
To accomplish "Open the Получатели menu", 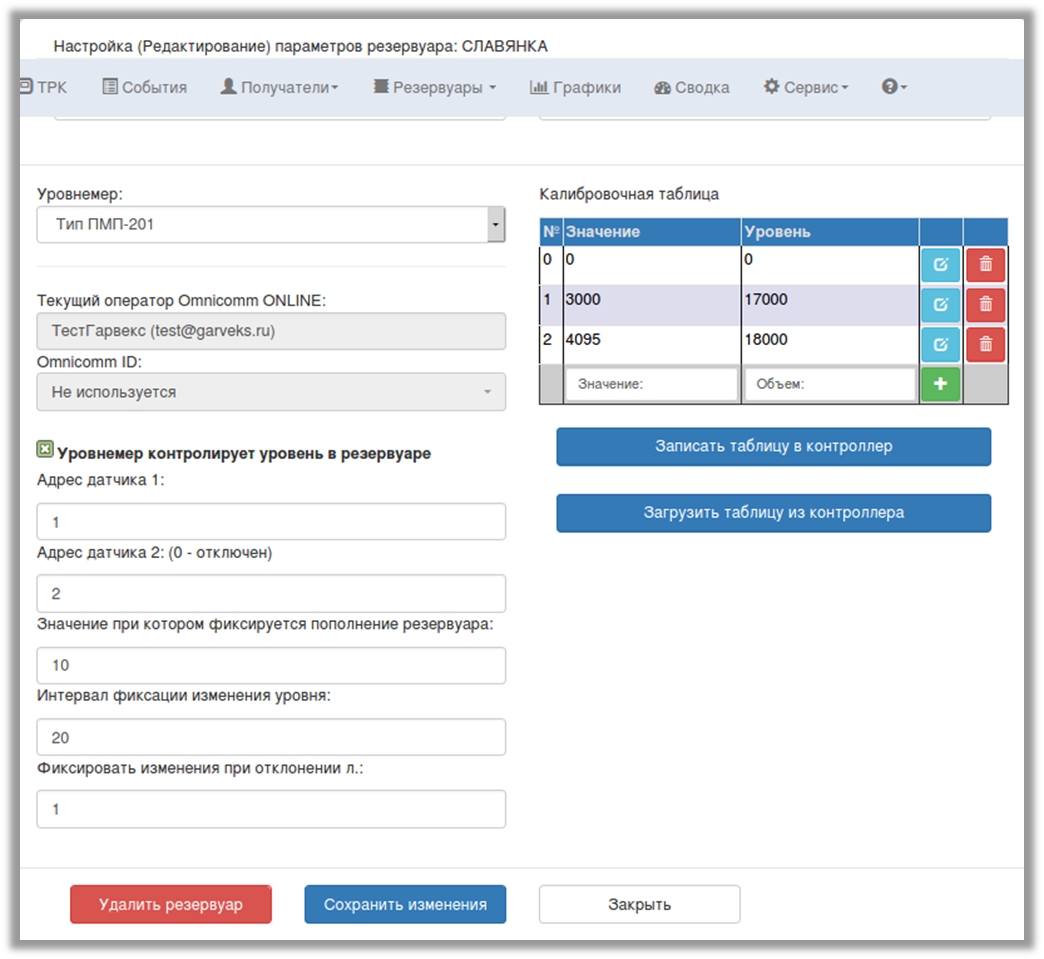I will click(279, 87).
